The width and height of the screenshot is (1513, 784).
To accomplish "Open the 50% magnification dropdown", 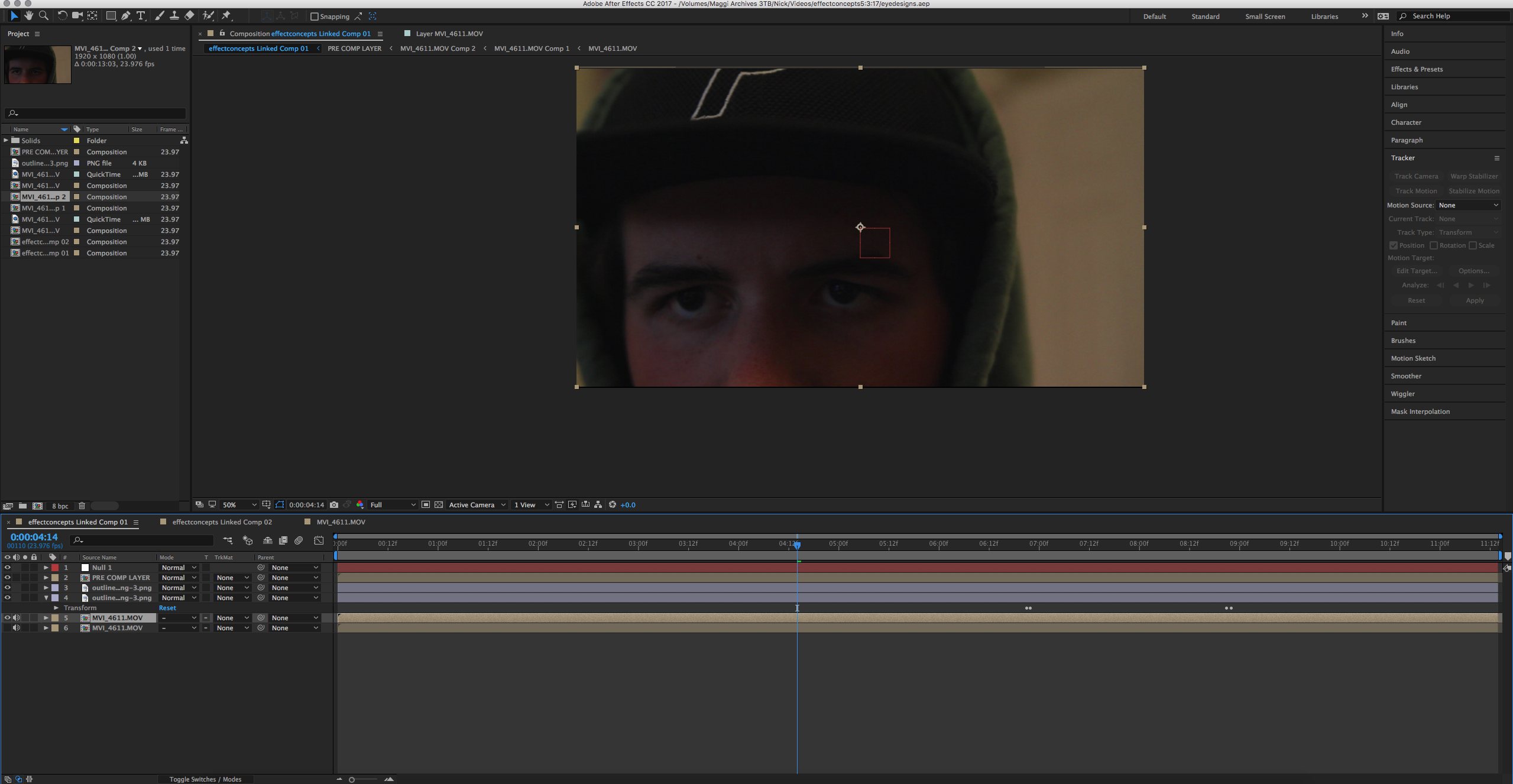I will click(239, 505).
